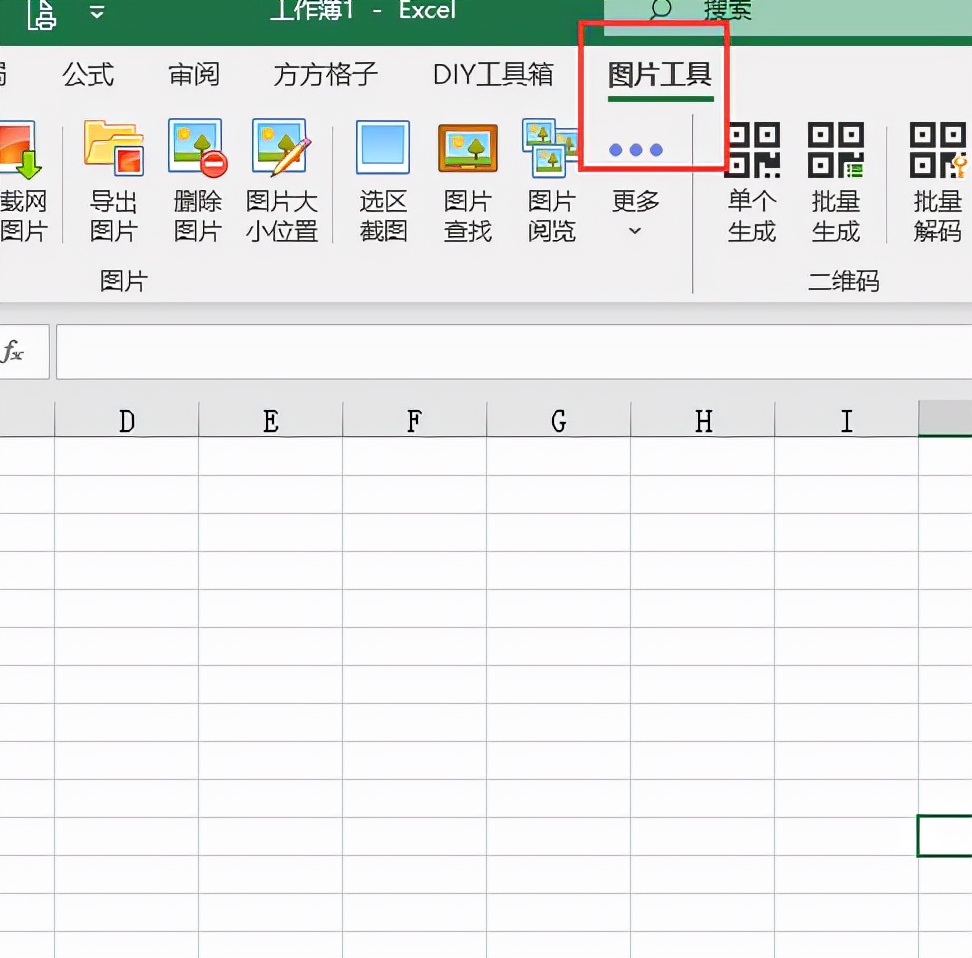Click 批量生成 for batch QR code generation

point(836,180)
